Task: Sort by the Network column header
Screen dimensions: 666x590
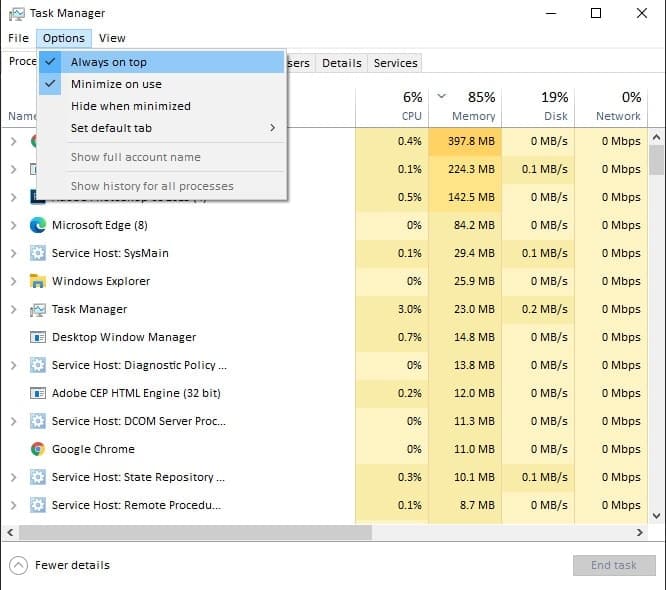Action: coord(611,106)
